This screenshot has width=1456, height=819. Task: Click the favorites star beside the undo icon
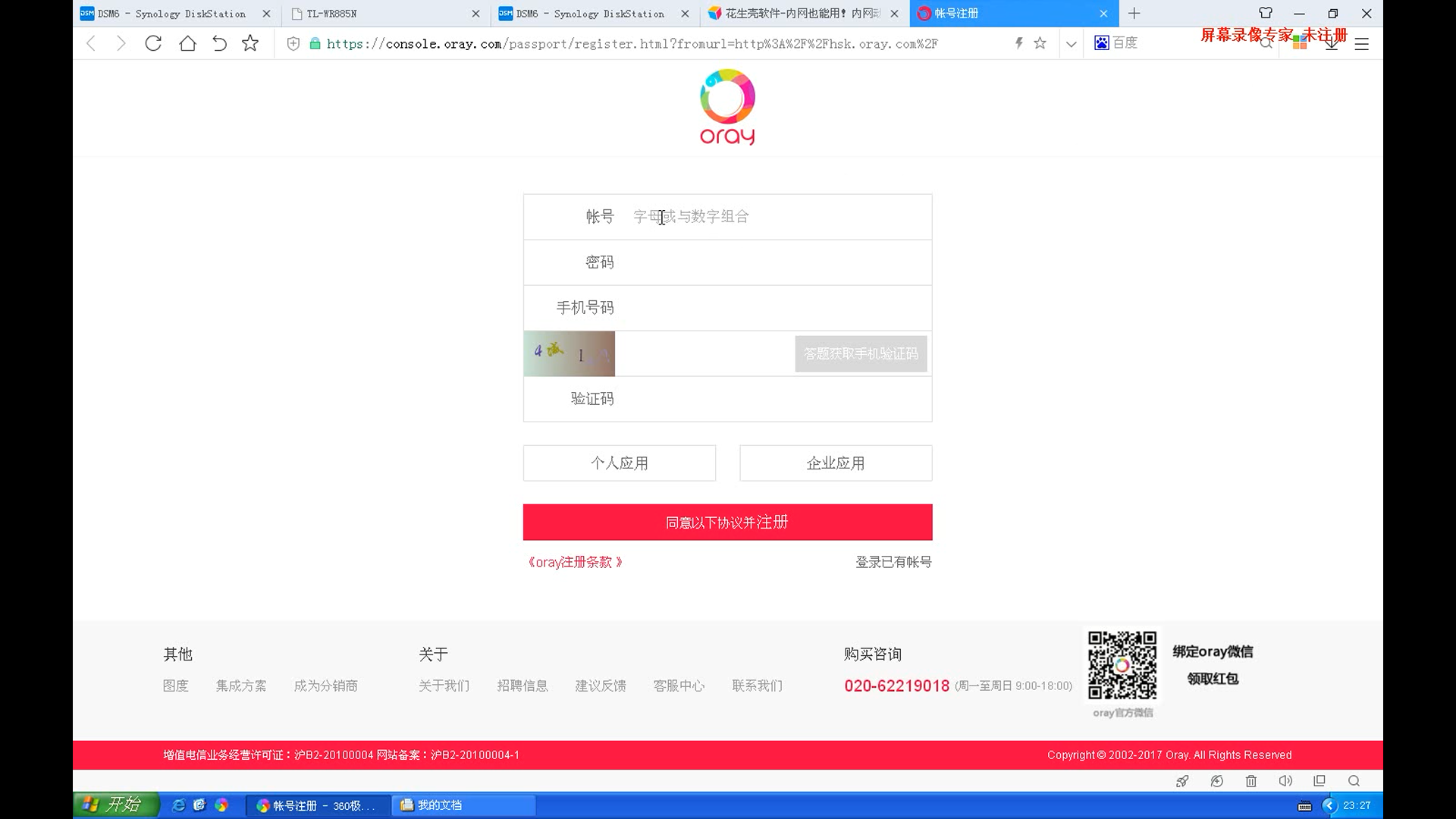tap(250, 43)
